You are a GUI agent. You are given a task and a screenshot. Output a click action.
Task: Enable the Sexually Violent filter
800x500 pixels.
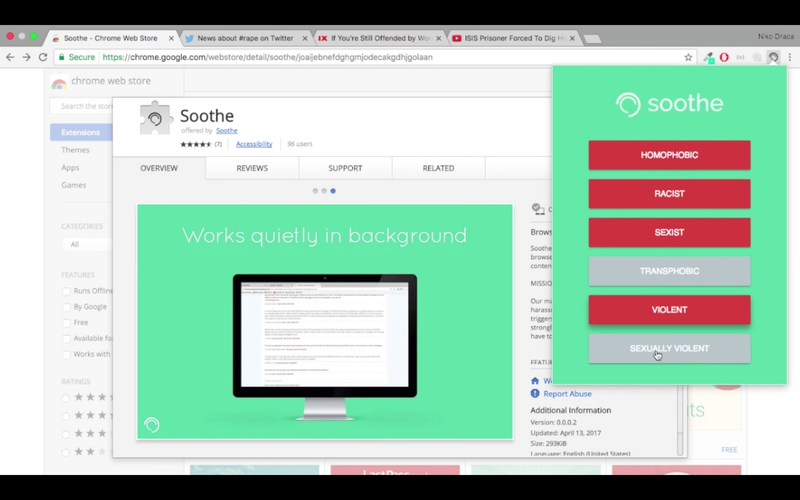(669, 348)
